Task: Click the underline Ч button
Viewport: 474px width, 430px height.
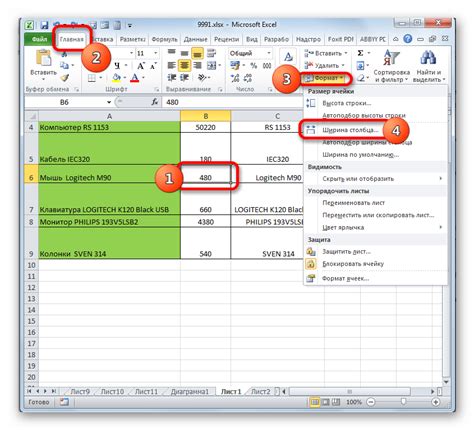Action: coord(117,65)
